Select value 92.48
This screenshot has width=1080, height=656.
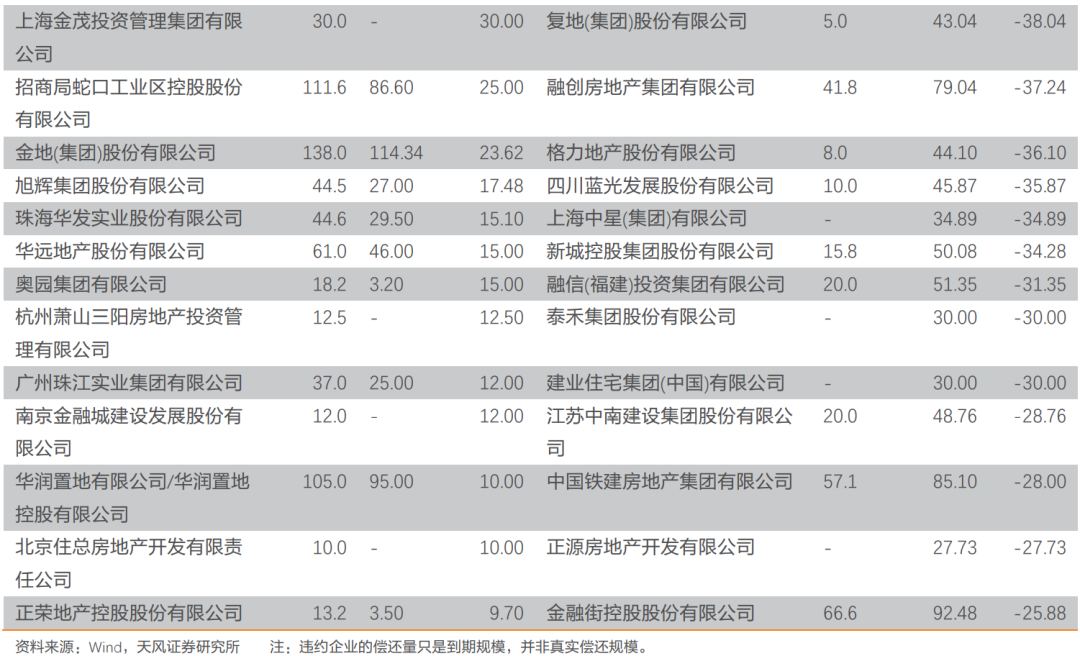pos(955,613)
